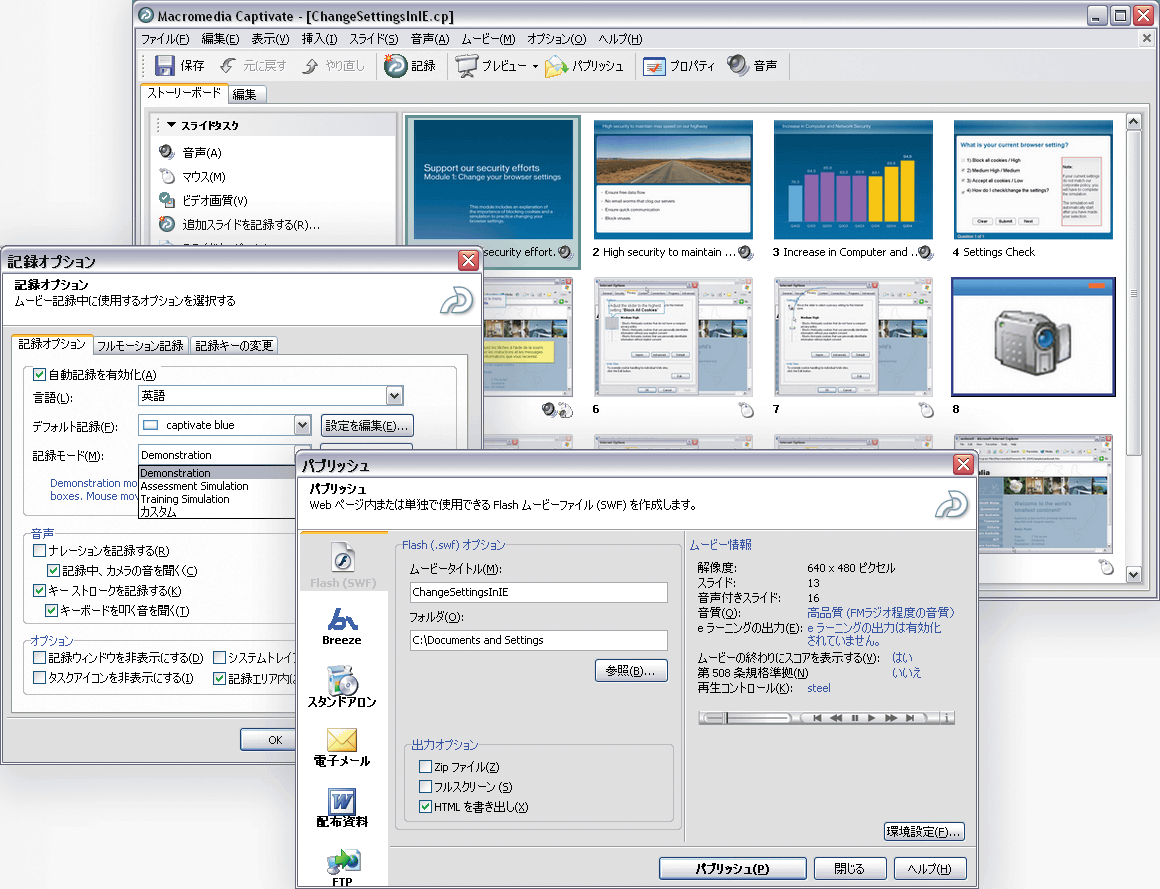Viewport: 1160px width, 889px height.
Task: Click the play button in playback control preview
Action: coord(871,718)
